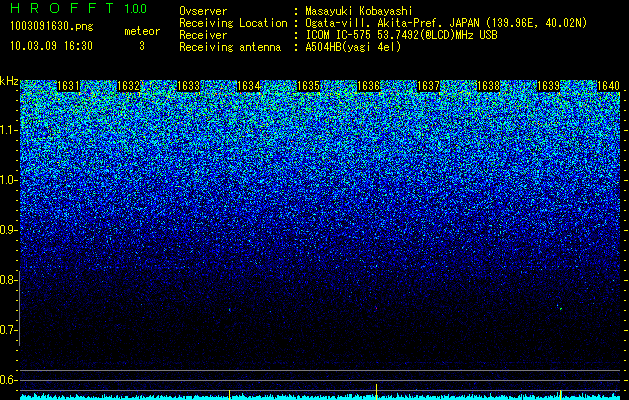Select the Ogata-vill. Akita-Pref. JAPAN location text
Screen dimensions: 629x400
(x=446, y=23)
